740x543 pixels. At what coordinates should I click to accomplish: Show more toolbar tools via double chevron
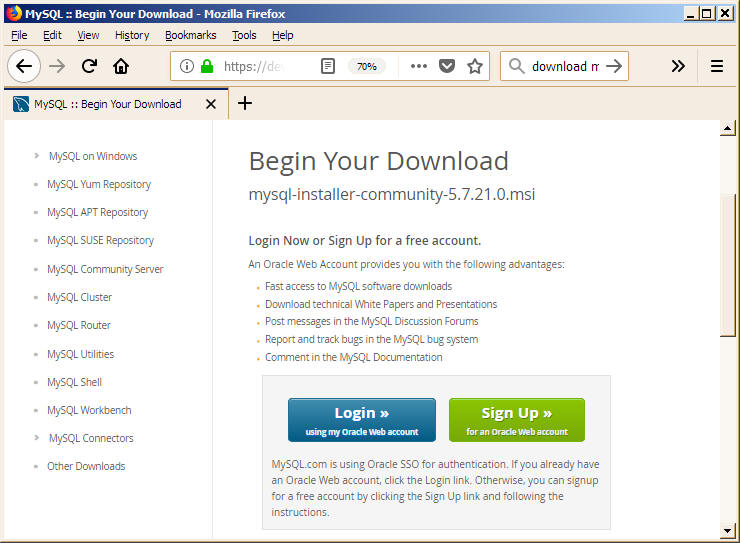click(678, 66)
